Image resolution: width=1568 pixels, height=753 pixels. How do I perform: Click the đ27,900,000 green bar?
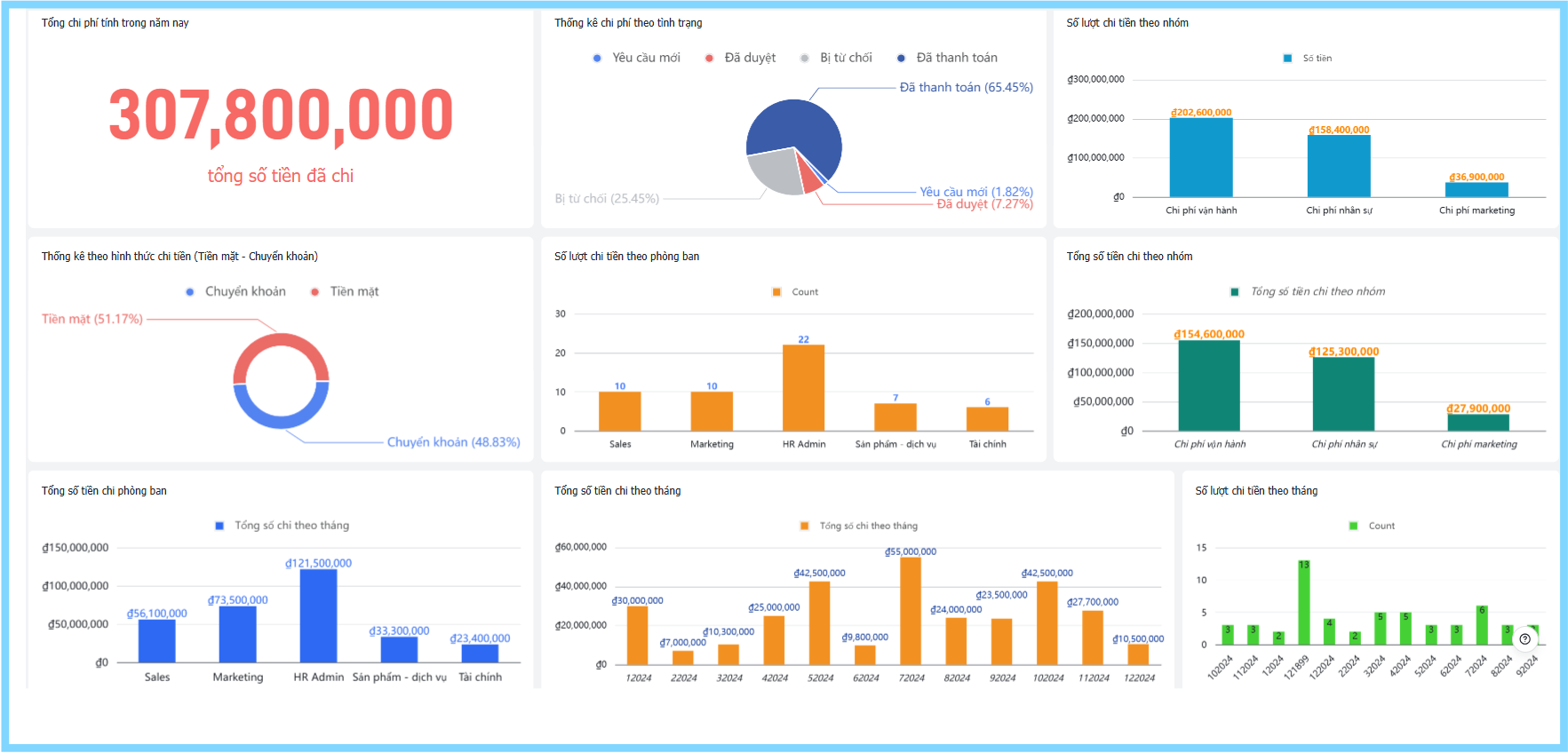pos(1478,423)
